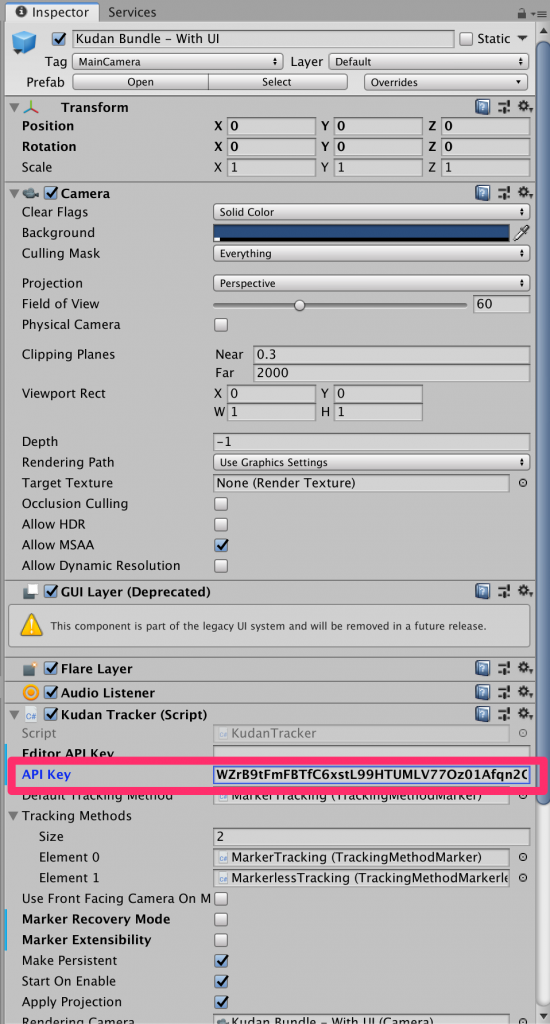Open the Clear Flags dropdown

click(x=372, y=212)
